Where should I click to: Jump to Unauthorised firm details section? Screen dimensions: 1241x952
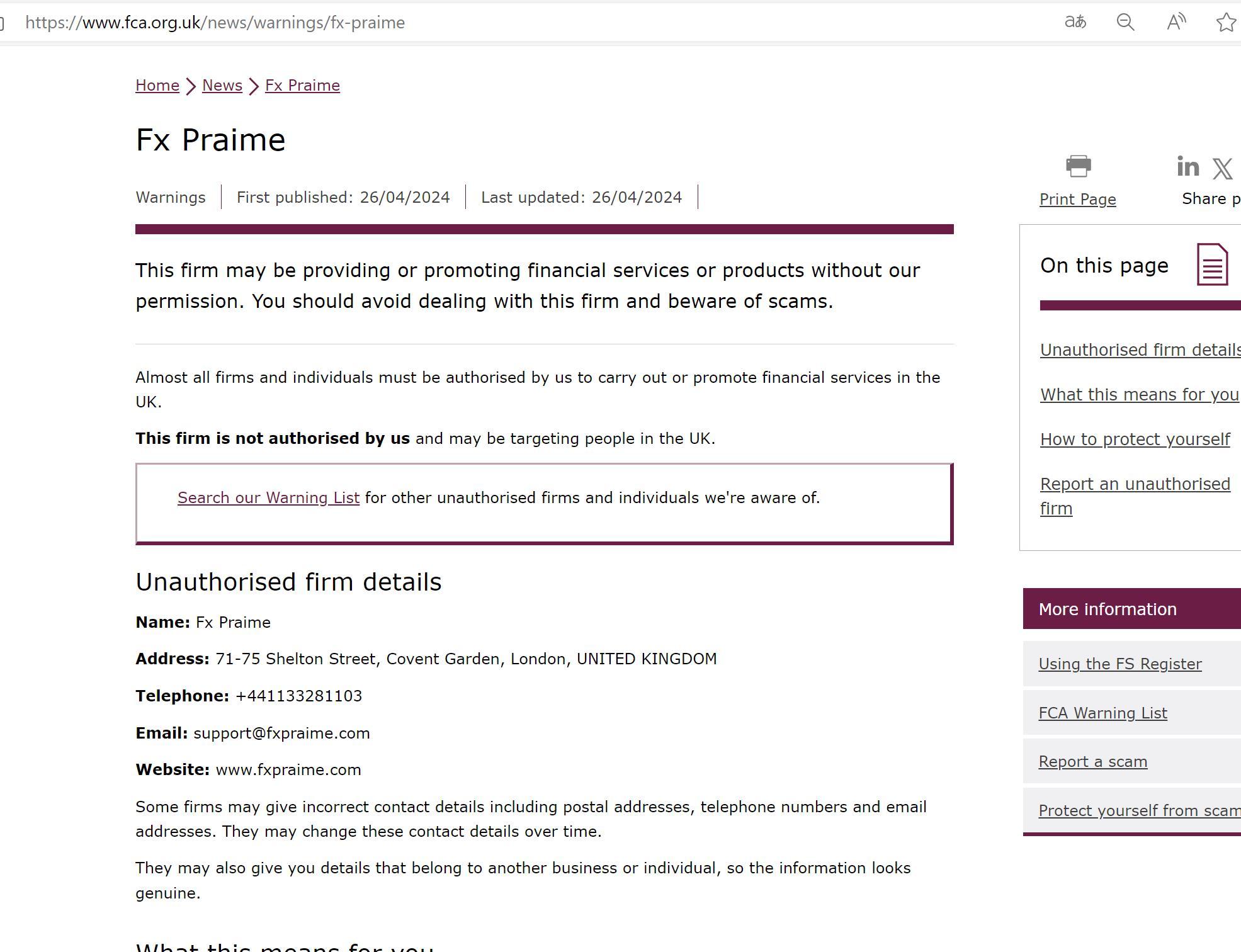coord(1140,350)
